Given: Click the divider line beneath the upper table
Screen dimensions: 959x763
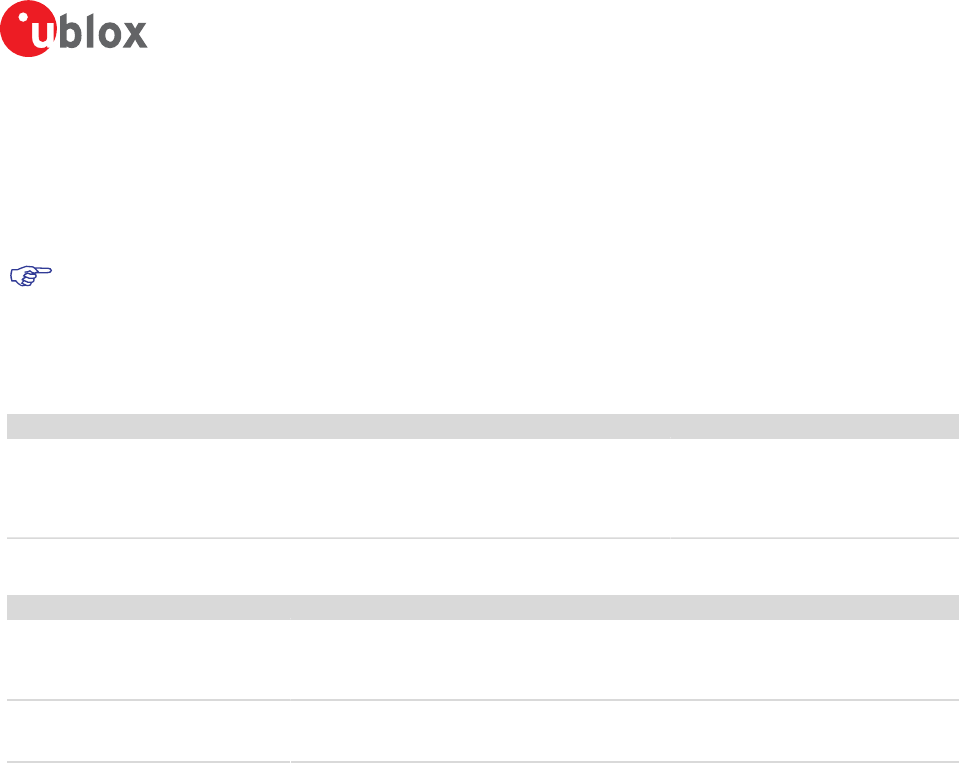Looking at the screenshot, I should click(x=483, y=538).
